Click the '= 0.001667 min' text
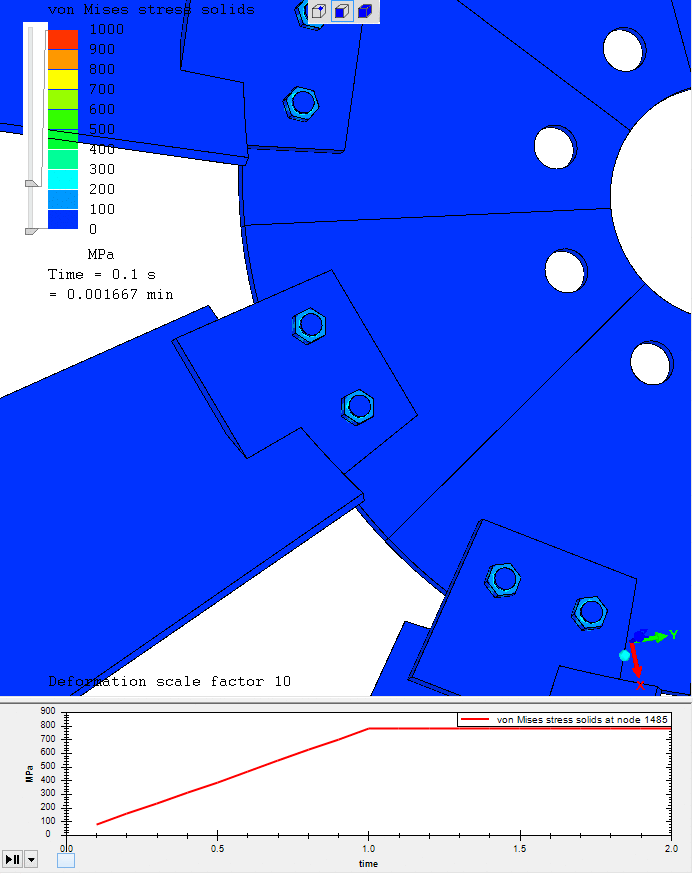This screenshot has width=693, height=875. (x=111, y=295)
